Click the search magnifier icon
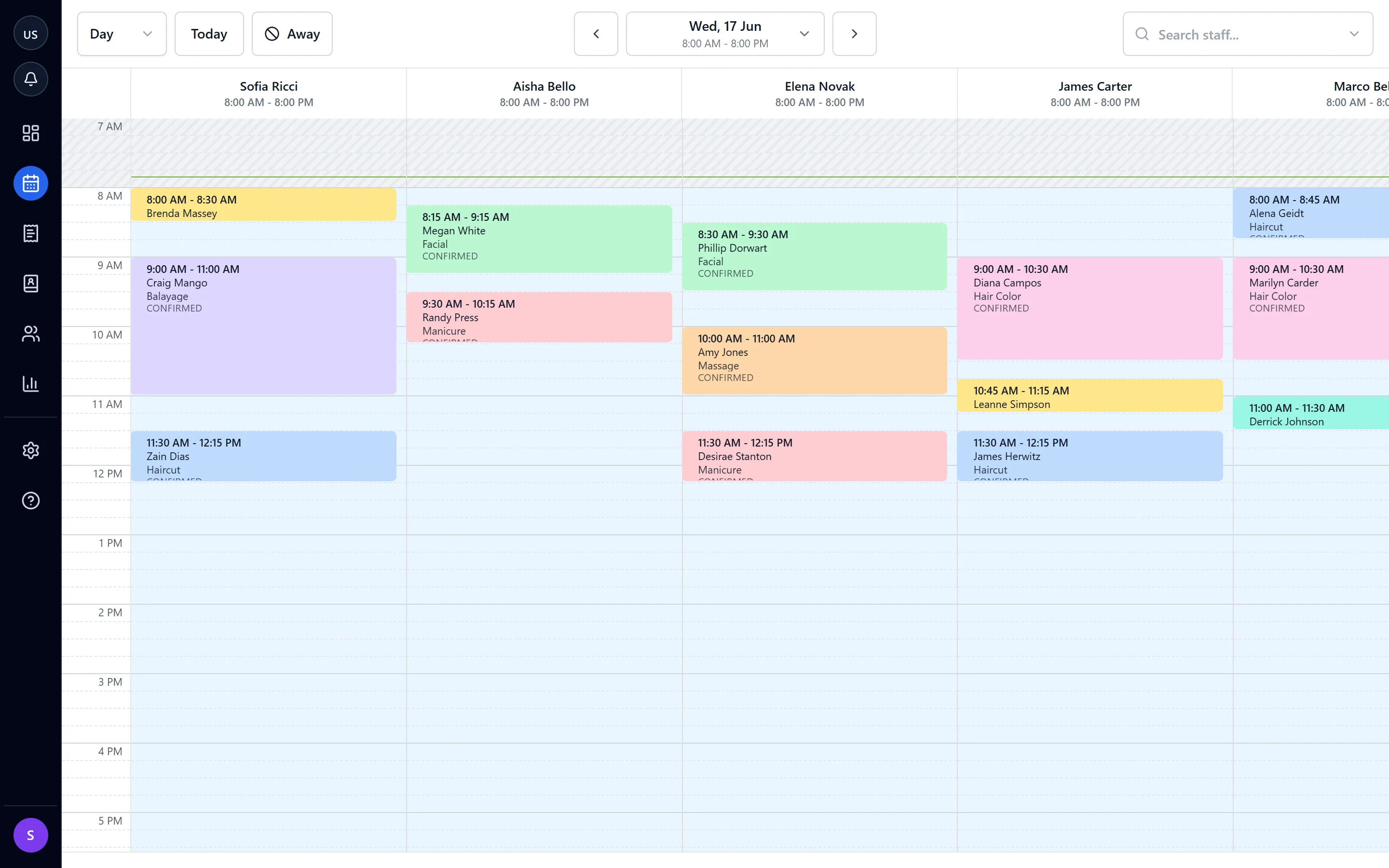Viewport: 1389px width, 868px height. [x=1142, y=34]
